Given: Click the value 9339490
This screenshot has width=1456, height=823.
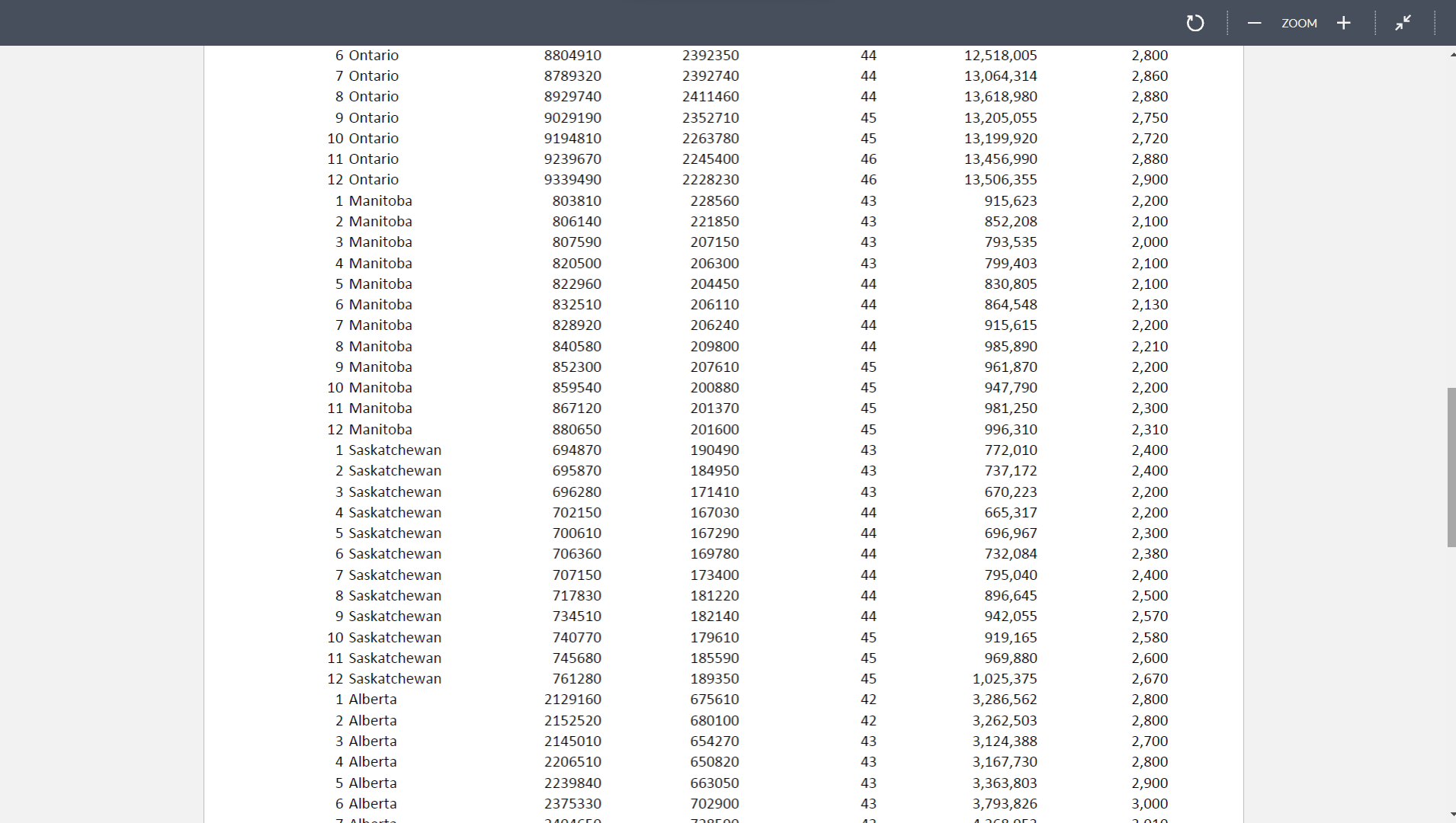Looking at the screenshot, I should (572, 180).
